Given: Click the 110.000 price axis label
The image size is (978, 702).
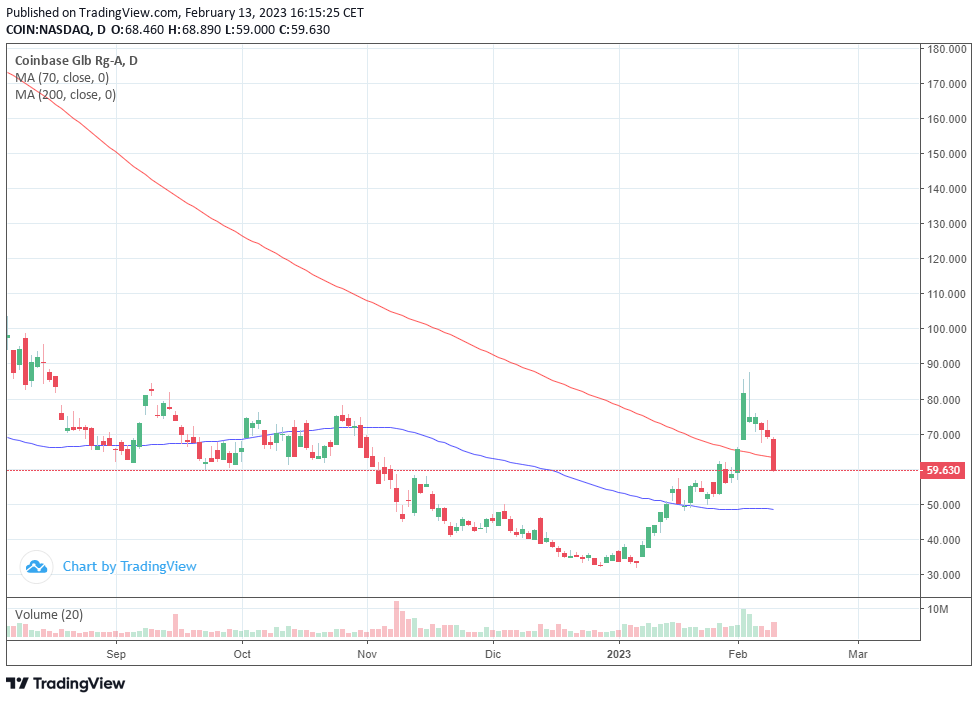Looking at the screenshot, I should coord(946,293).
